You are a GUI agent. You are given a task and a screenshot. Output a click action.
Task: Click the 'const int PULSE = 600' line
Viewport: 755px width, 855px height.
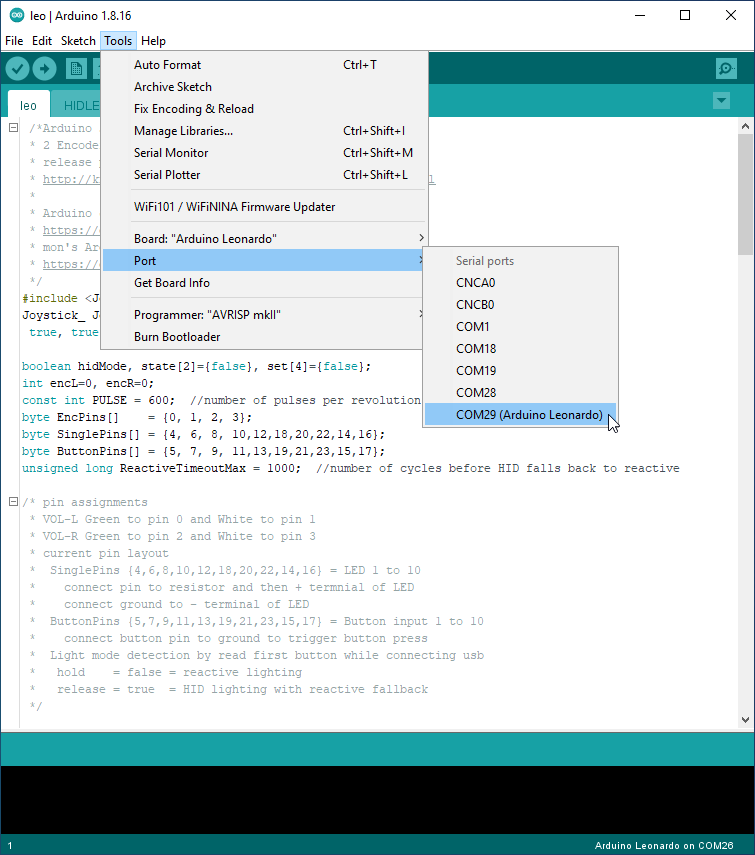pyautogui.click(x=221, y=400)
